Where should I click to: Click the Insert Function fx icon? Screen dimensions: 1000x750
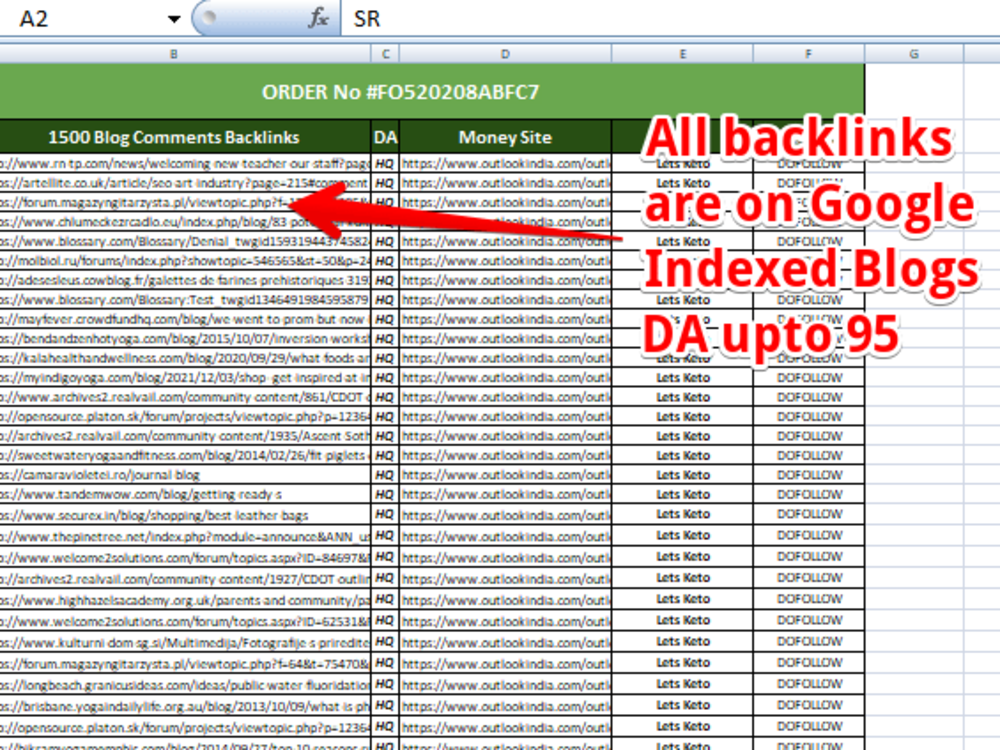pyautogui.click(x=318, y=18)
